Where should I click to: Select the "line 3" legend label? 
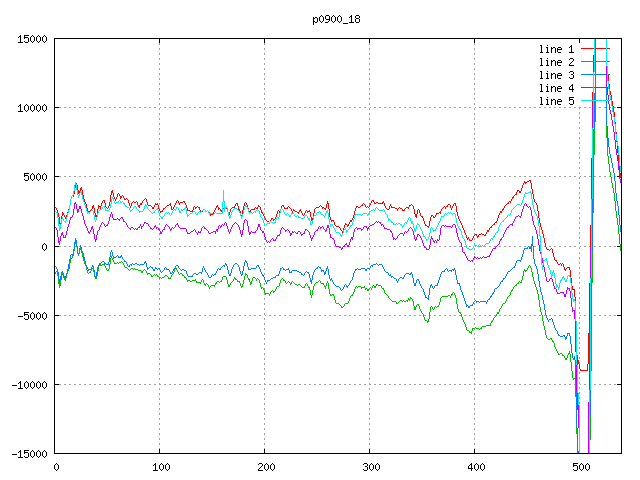point(556,75)
